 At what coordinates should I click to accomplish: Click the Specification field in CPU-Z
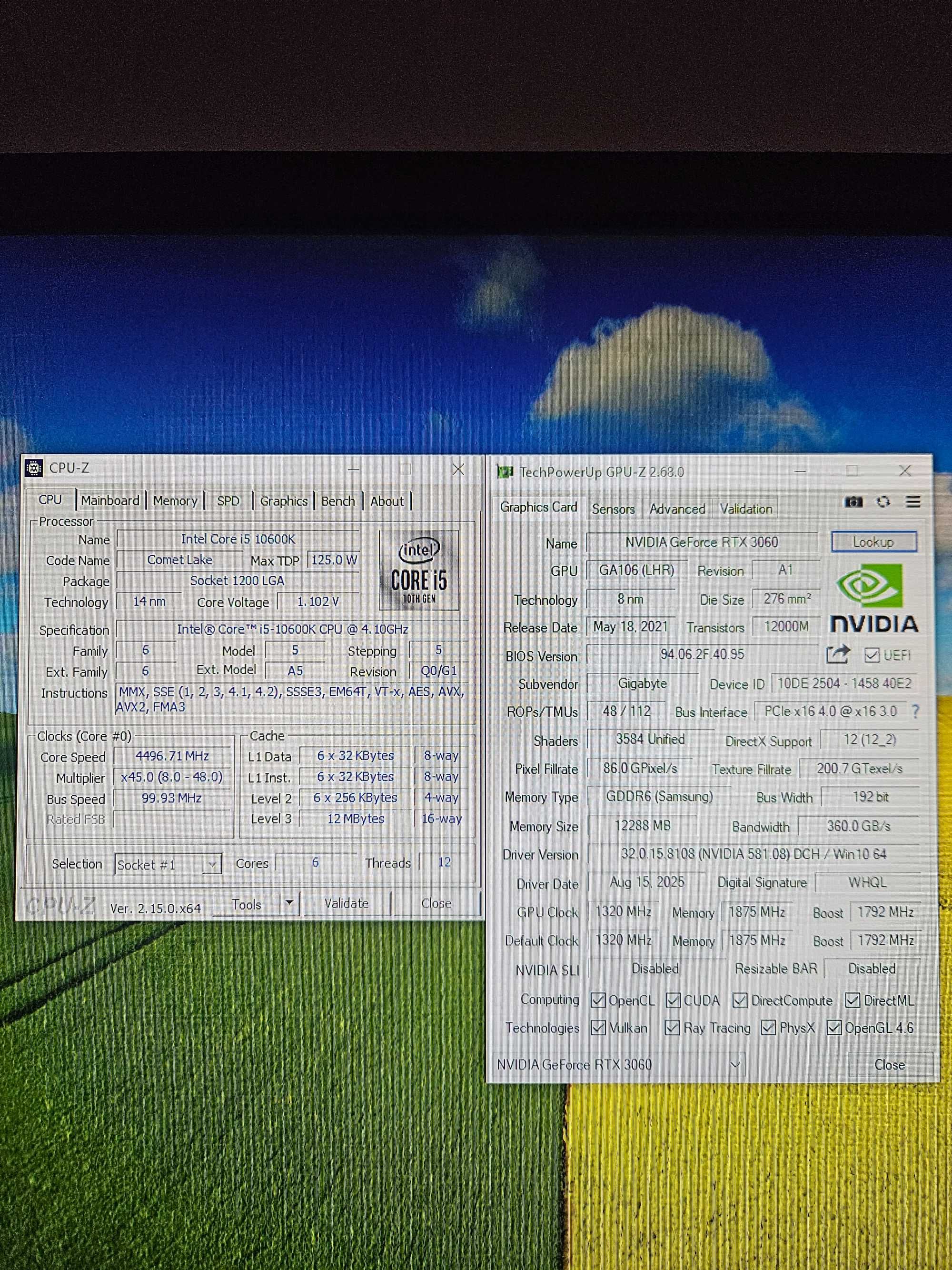click(293, 629)
